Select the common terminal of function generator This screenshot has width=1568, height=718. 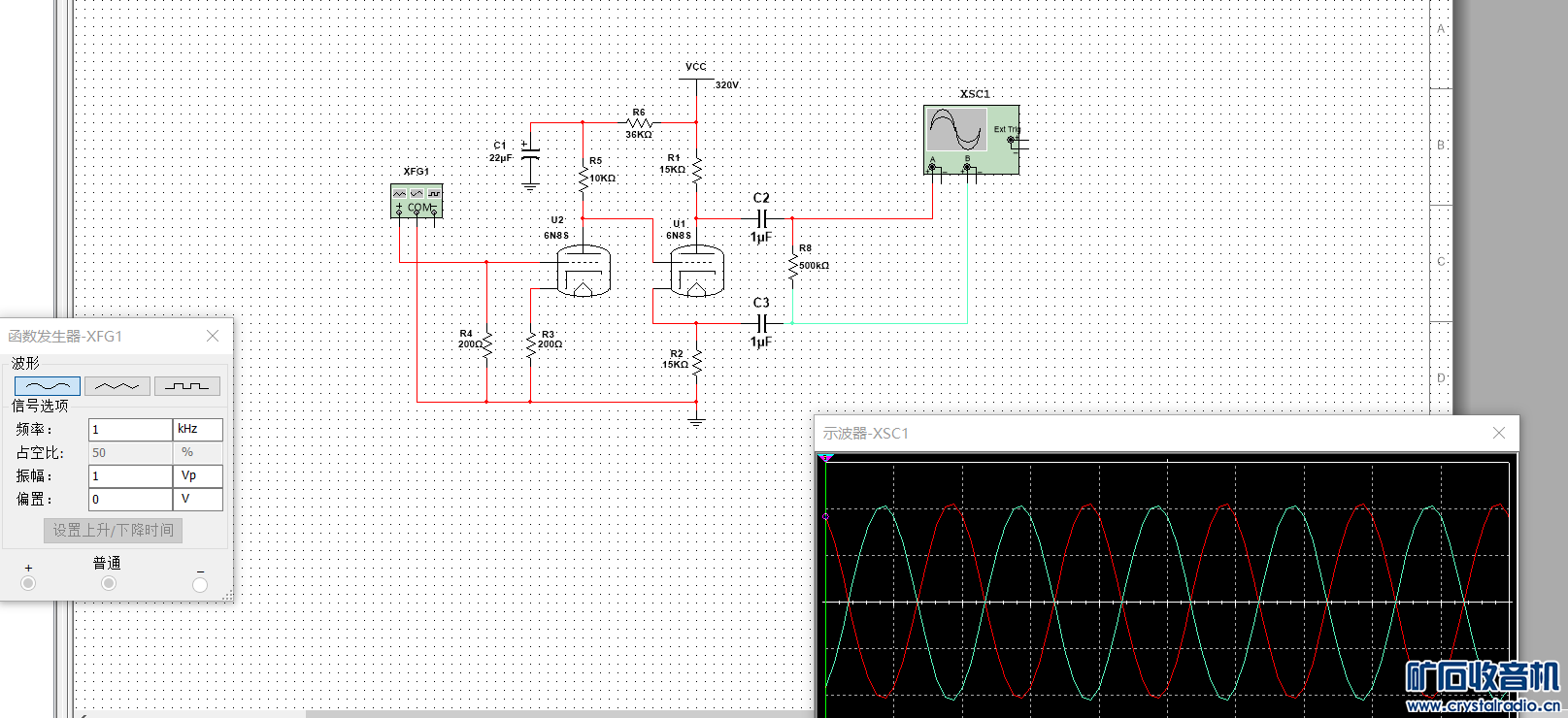click(x=108, y=583)
